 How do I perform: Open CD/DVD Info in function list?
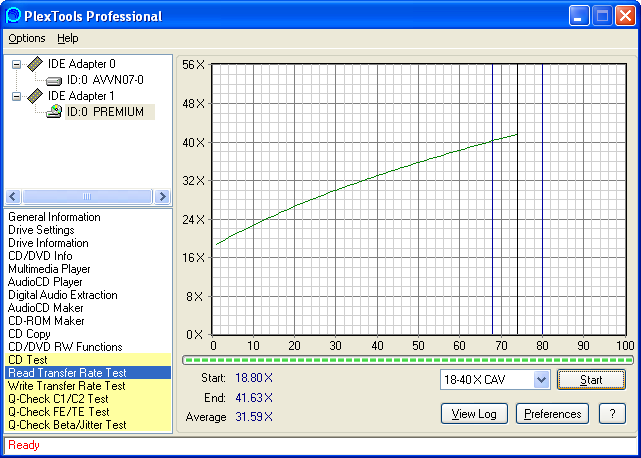click(x=87, y=256)
